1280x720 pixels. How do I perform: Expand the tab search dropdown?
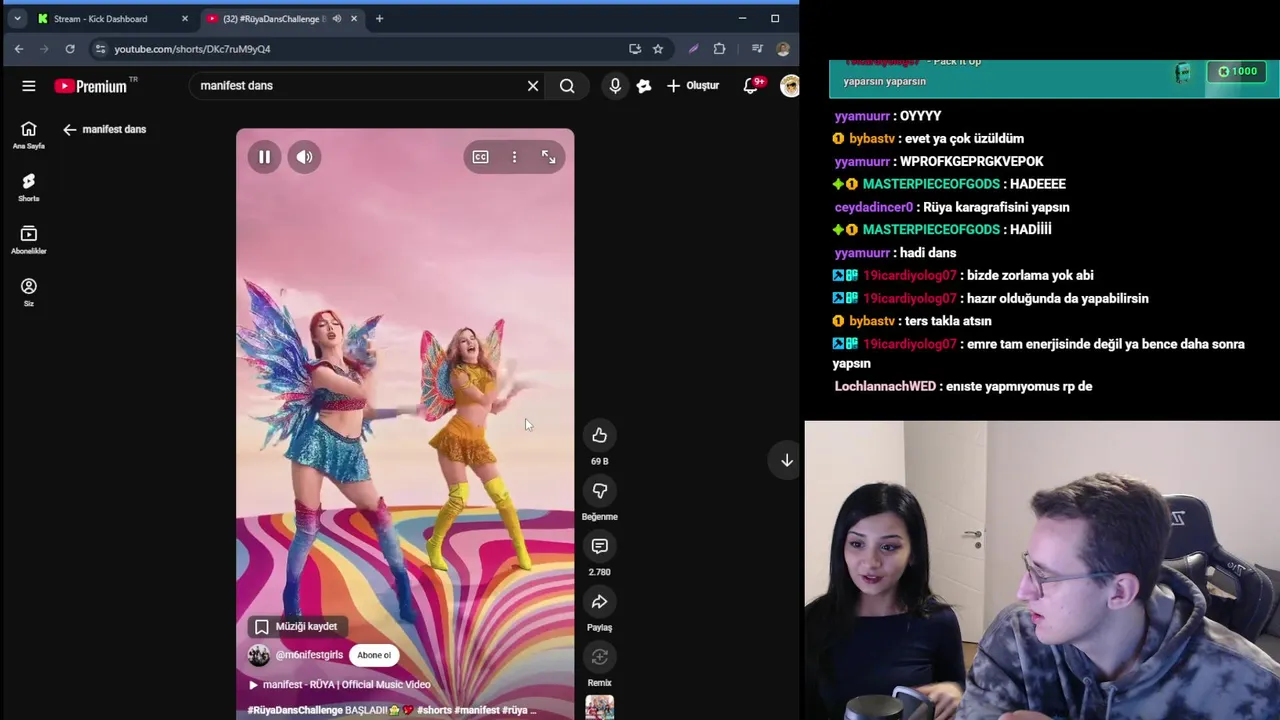17,19
